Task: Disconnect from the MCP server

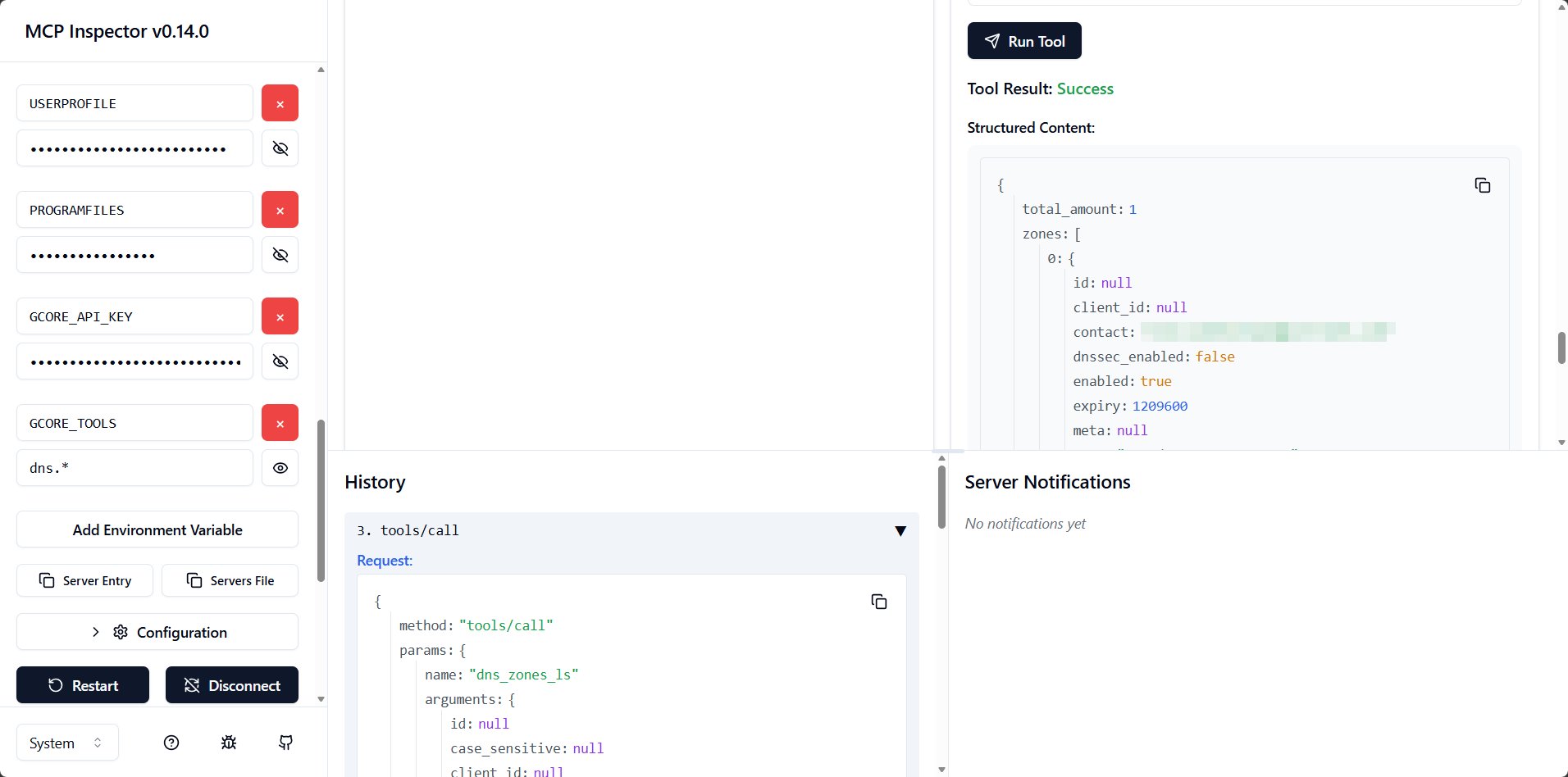Action: tap(232, 685)
